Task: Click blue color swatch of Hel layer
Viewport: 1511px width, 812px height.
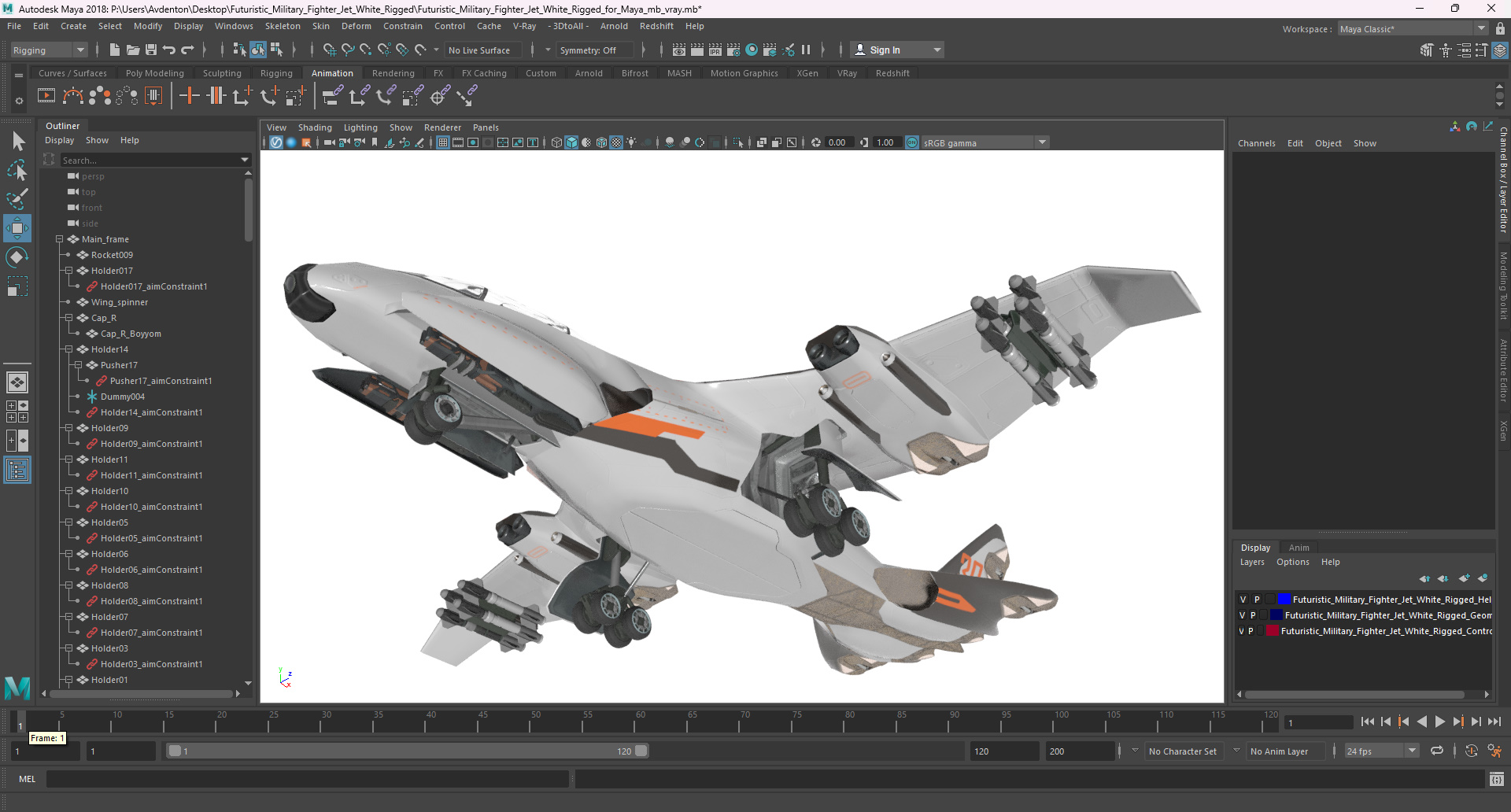Action: pos(1284,600)
